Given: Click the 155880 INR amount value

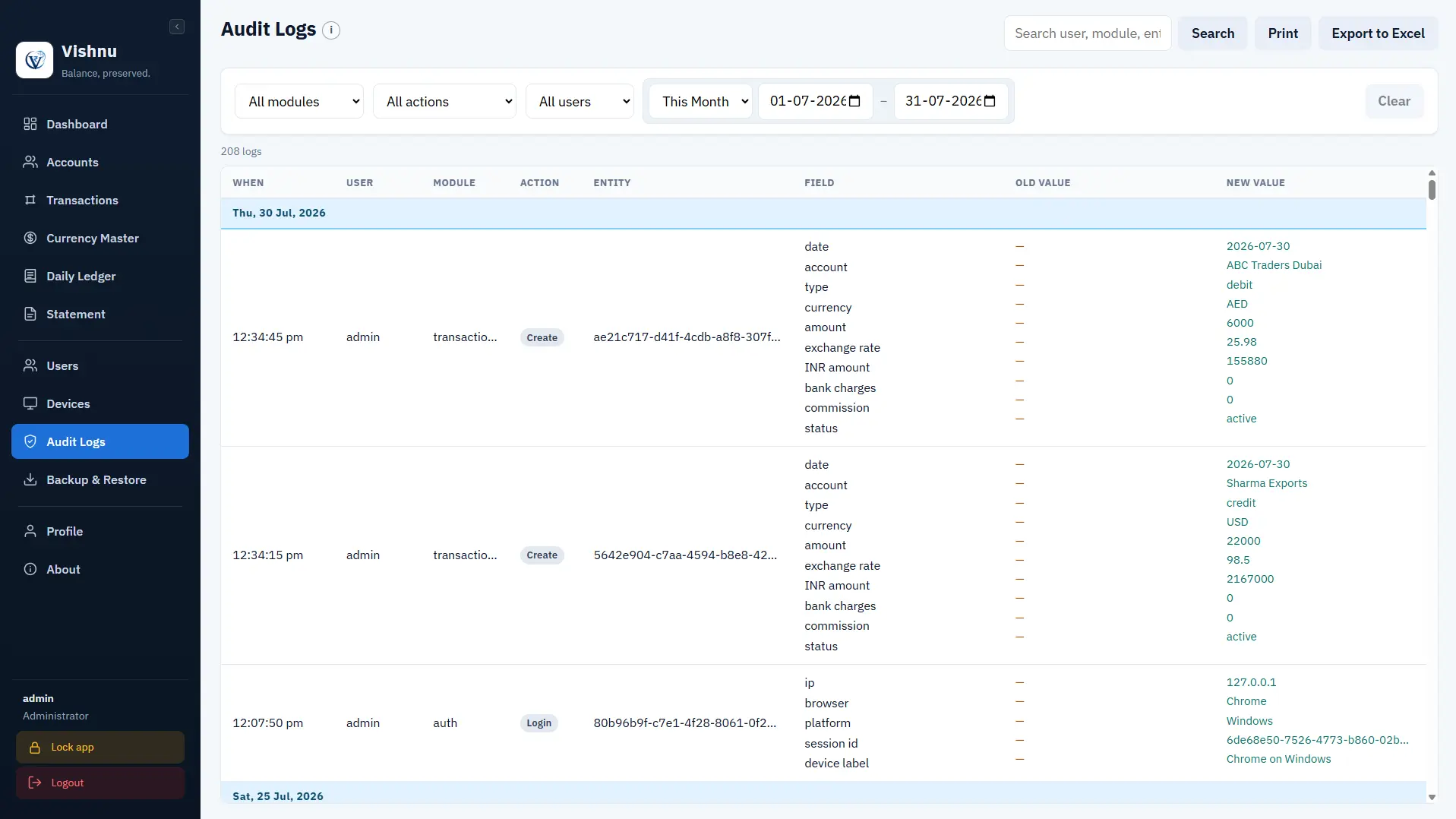Looking at the screenshot, I should pos(1246,361).
